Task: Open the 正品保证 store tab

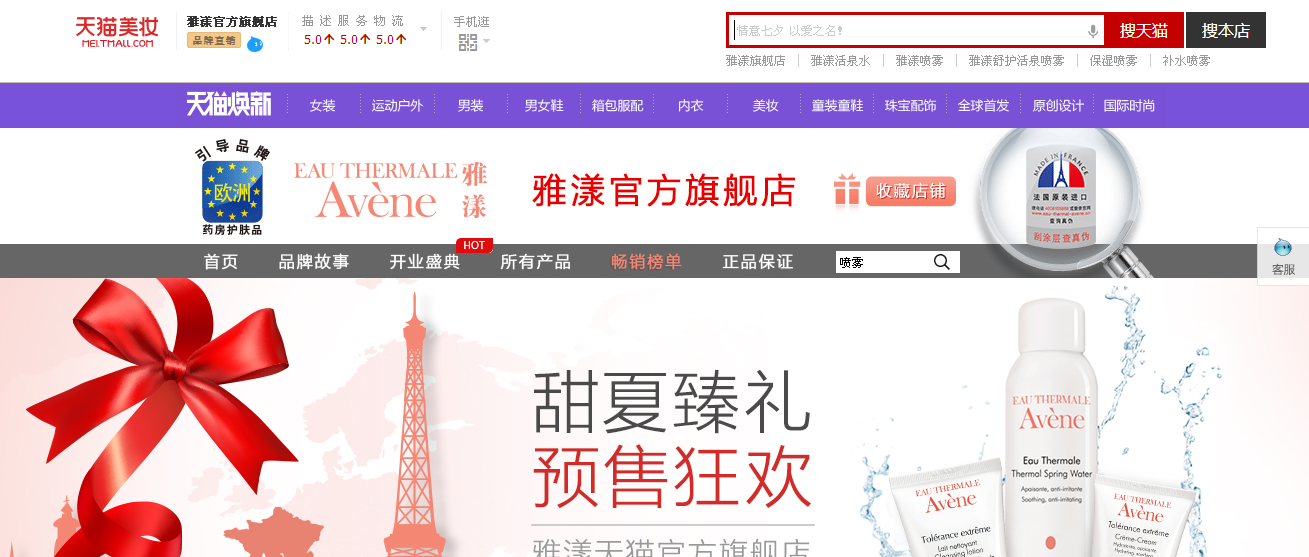Action: click(758, 262)
